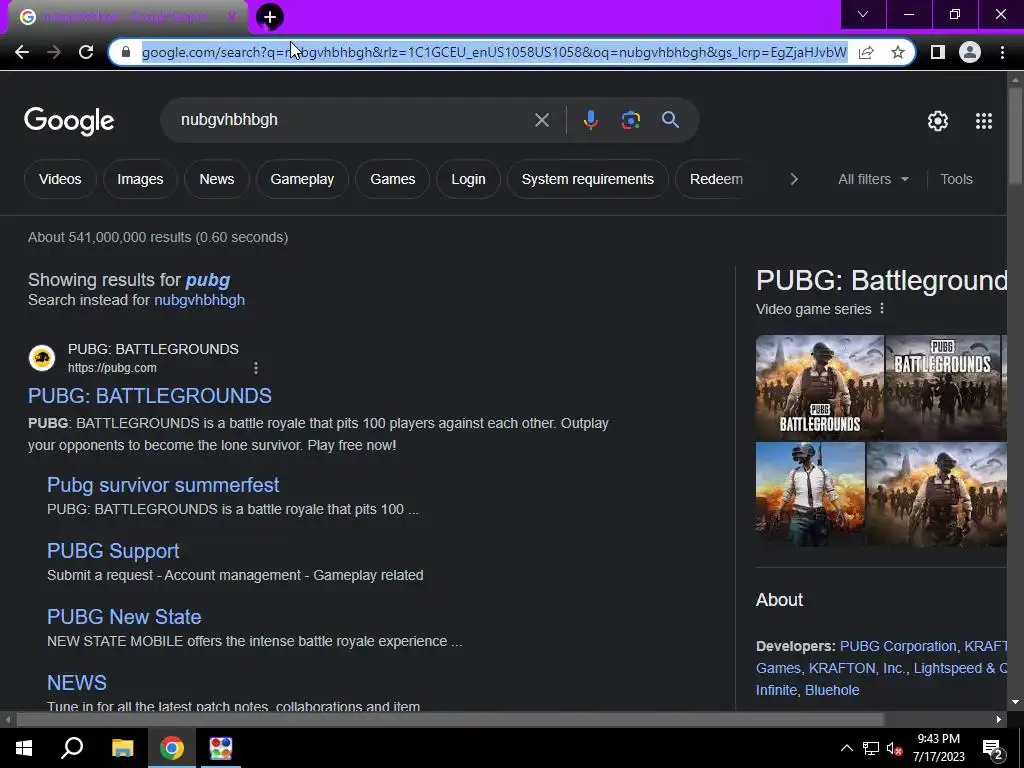
Task: Click the browser forward arrow
Action: [x=54, y=52]
